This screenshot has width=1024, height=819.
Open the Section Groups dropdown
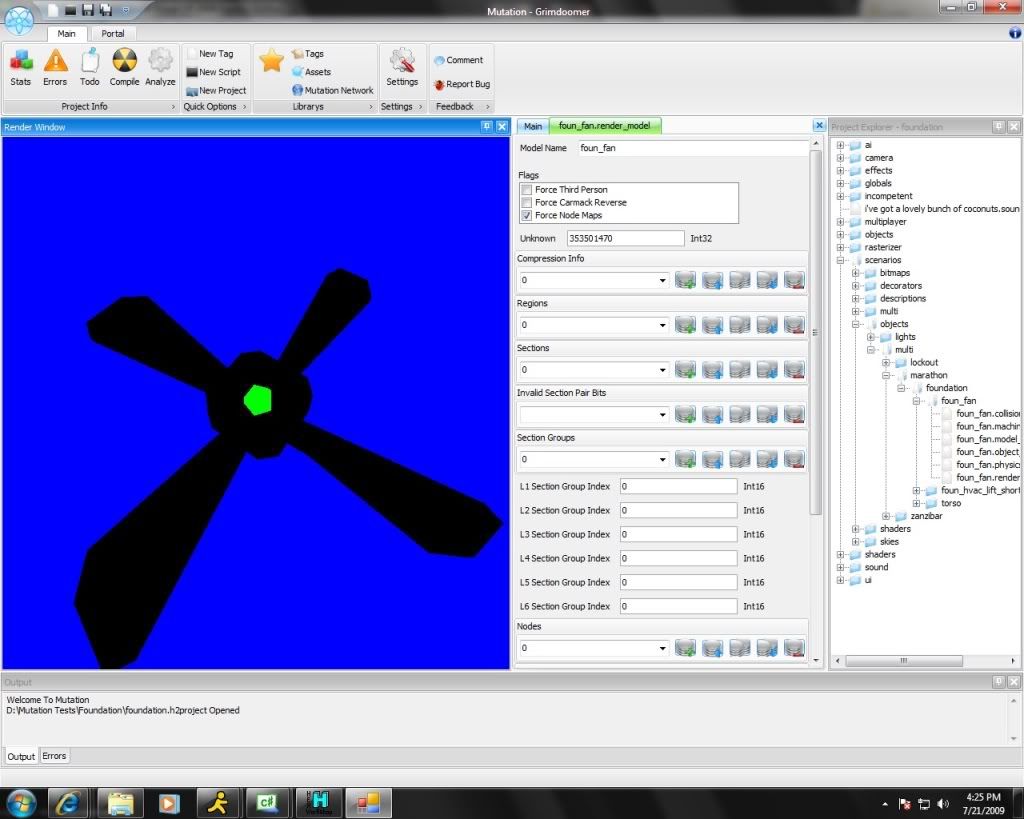[x=662, y=459]
